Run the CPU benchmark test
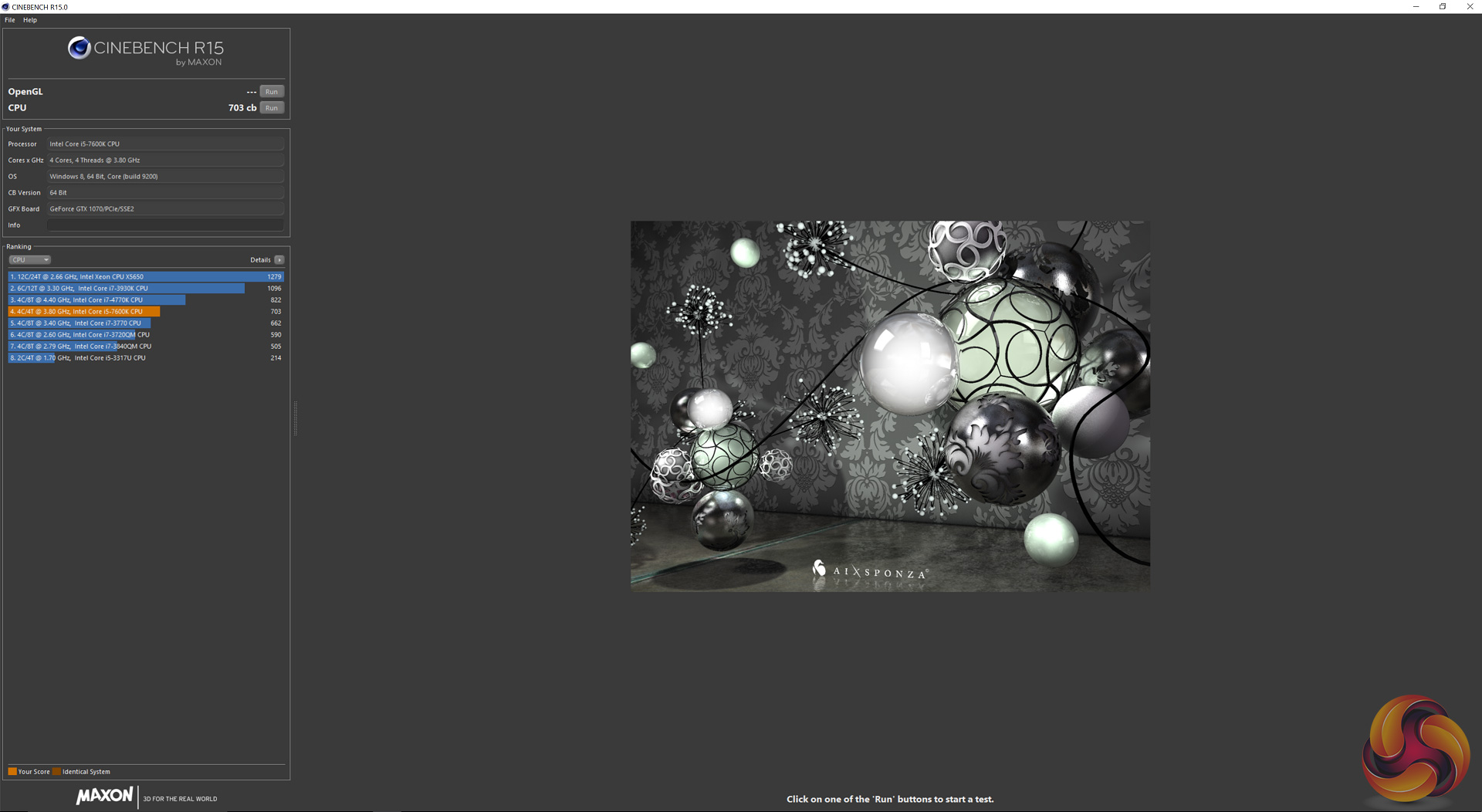The image size is (1482, 812). coord(272,108)
